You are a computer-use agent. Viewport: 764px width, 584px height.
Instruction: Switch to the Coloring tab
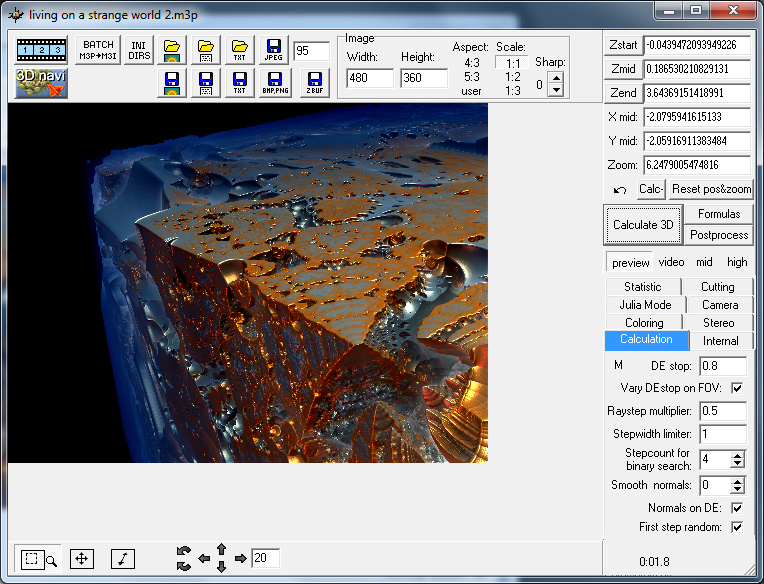point(644,323)
